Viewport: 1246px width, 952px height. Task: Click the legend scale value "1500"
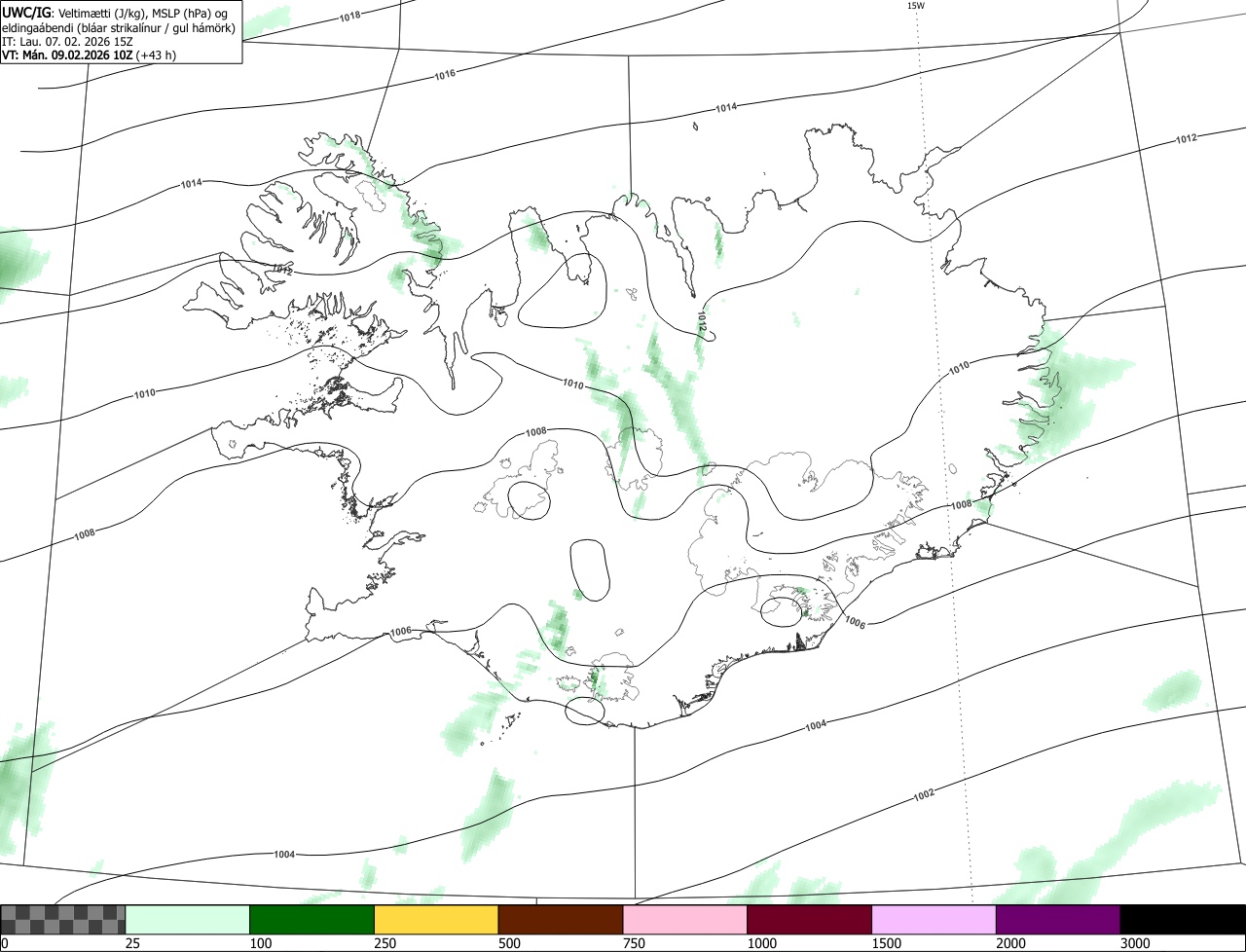click(887, 943)
